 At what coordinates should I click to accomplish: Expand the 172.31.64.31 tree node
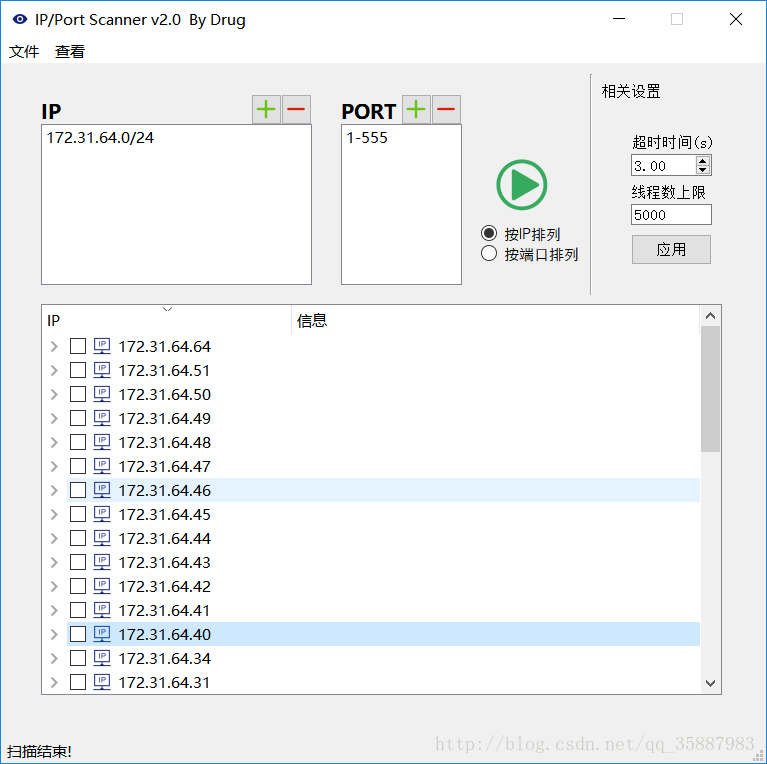[54, 682]
